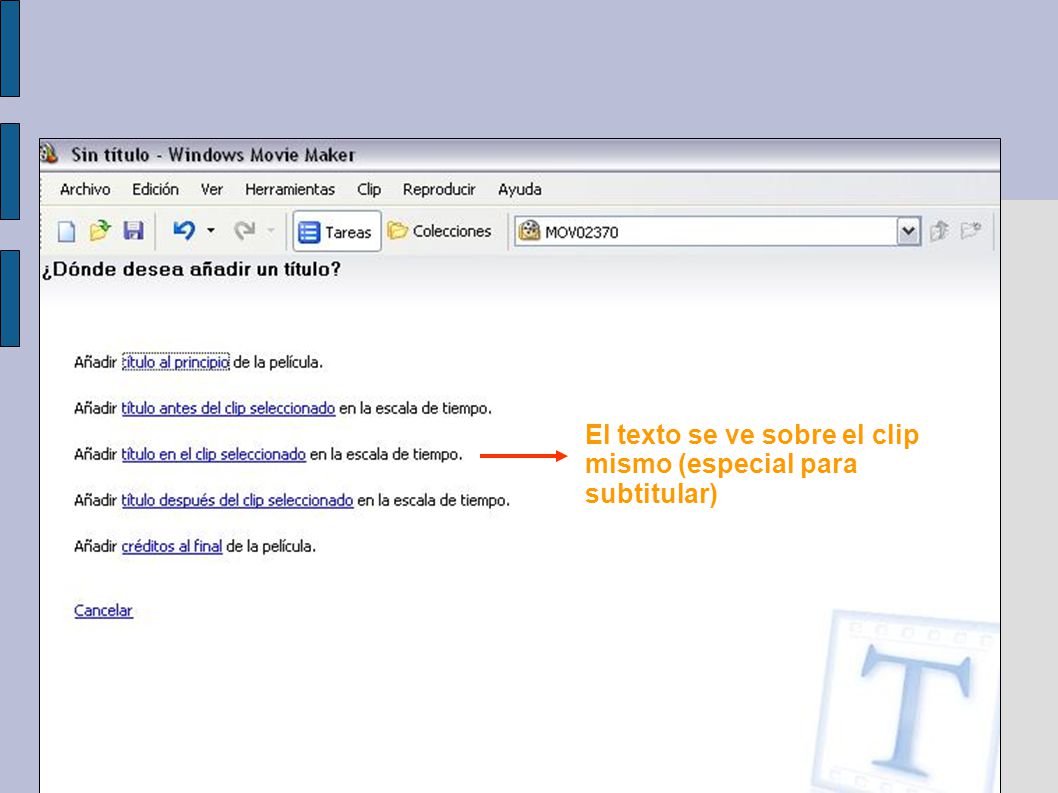Viewport: 1058px width, 793px height.
Task: Select the MOV02370 collection combo box
Action: tap(717, 231)
